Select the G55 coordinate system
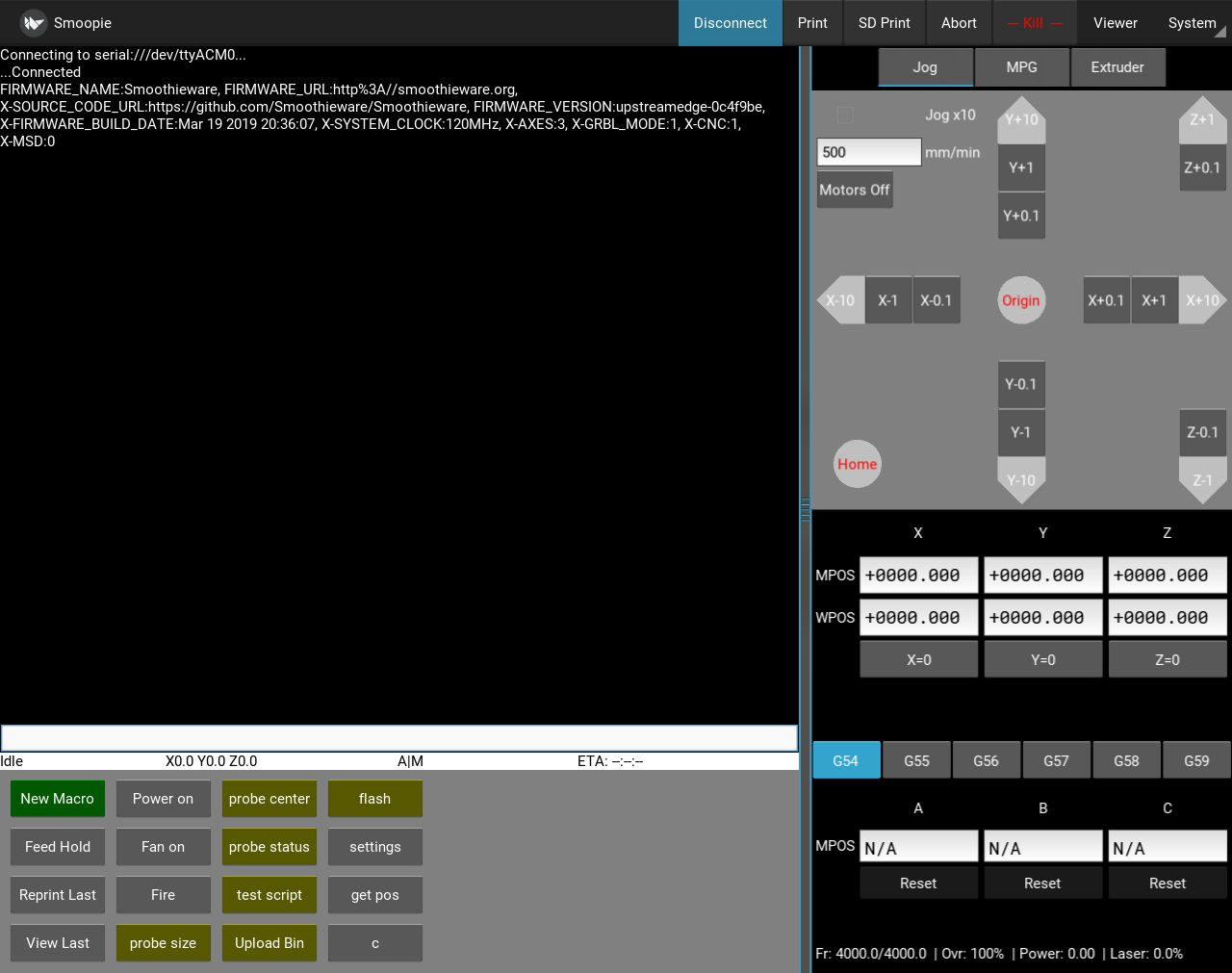1232x973 pixels. coord(915,759)
